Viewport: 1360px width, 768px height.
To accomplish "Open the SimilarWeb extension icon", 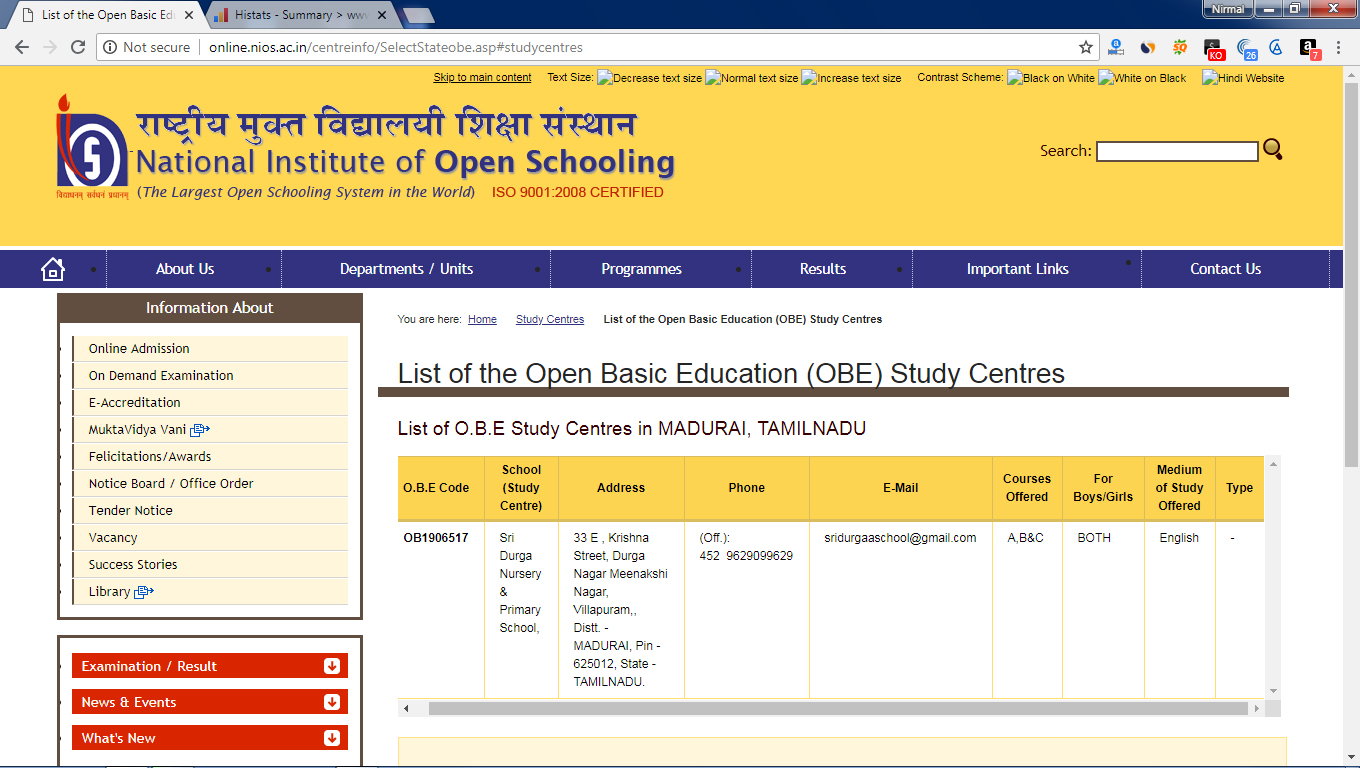I will coord(1148,47).
